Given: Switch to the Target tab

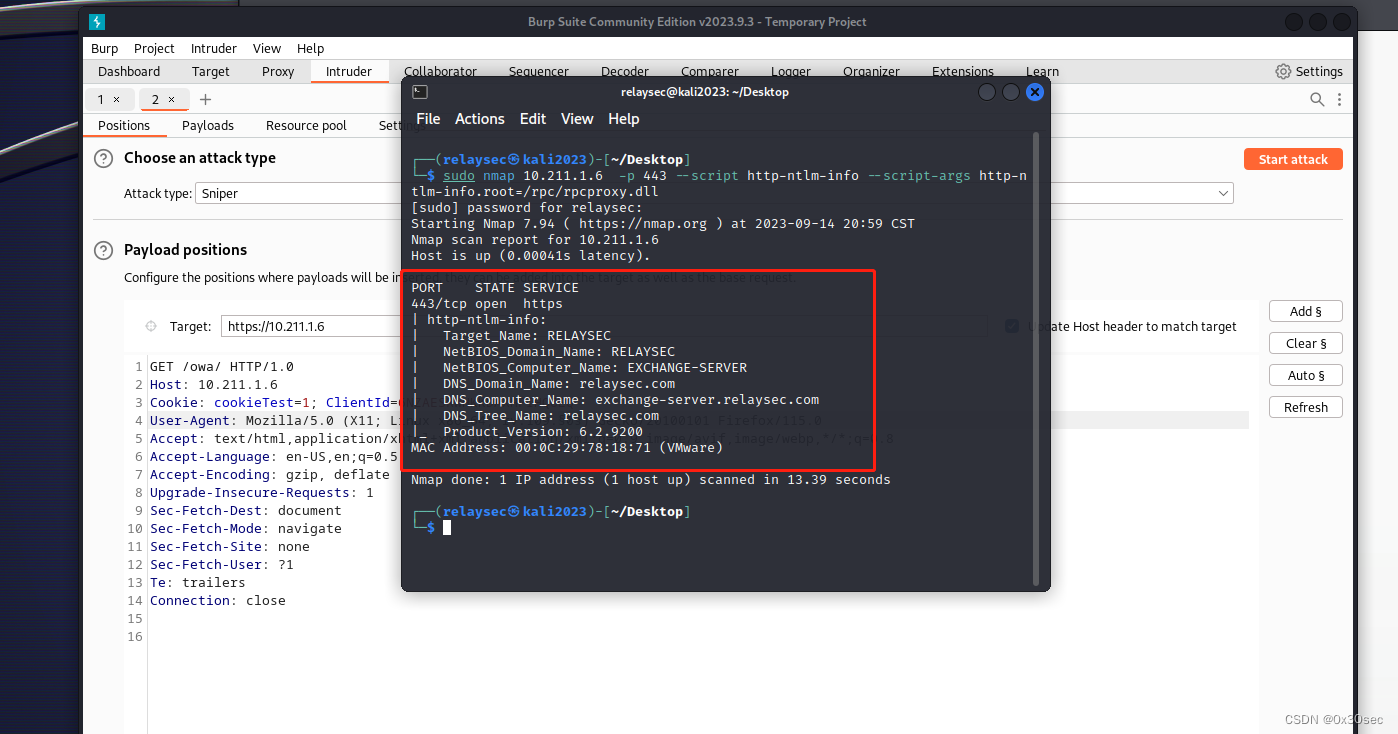Looking at the screenshot, I should point(211,71).
